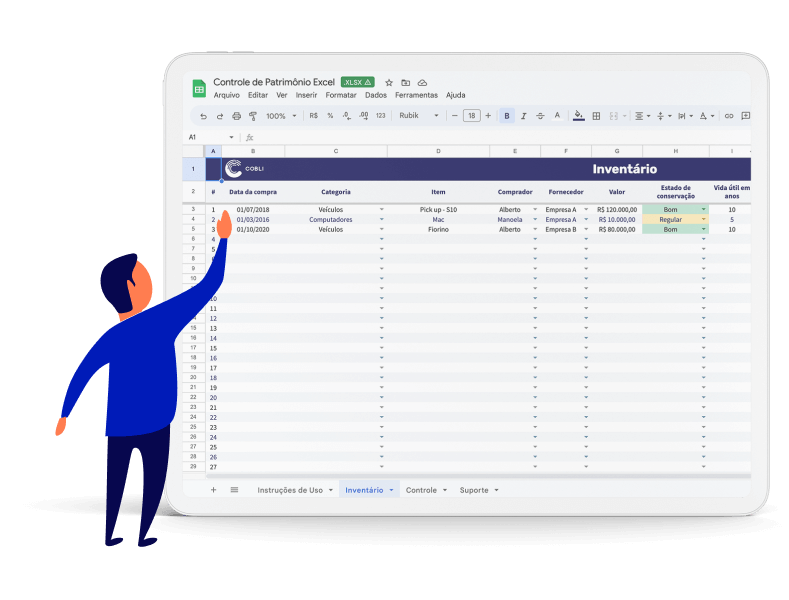This screenshot has width=789, height=600.
Task: Open the Regular conservation state dropdown
Action: [x=703, y=219]
